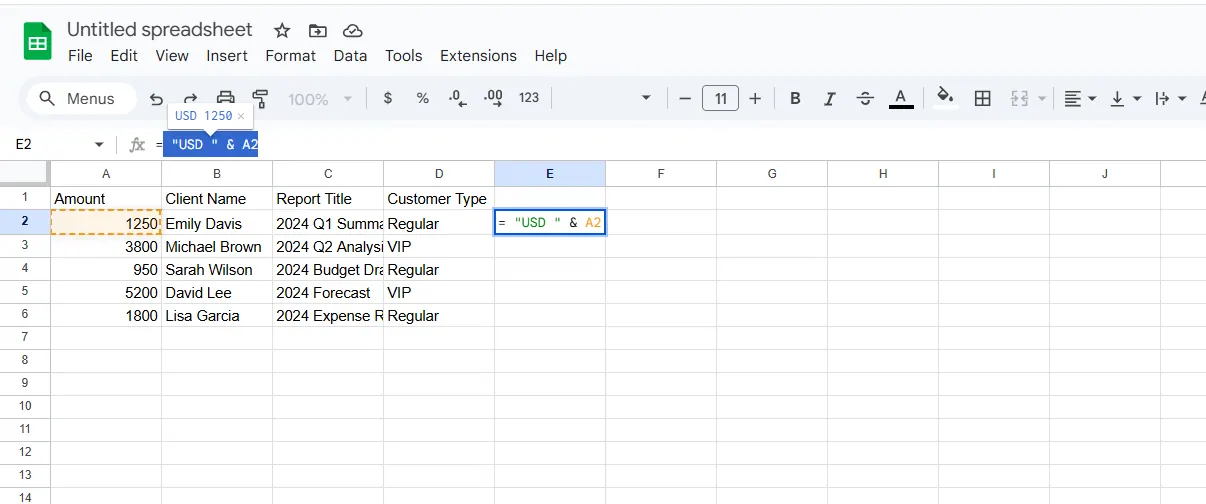
Task: Dismiss the USD 1250 formula preview
Action: click(x=241, y=116)
